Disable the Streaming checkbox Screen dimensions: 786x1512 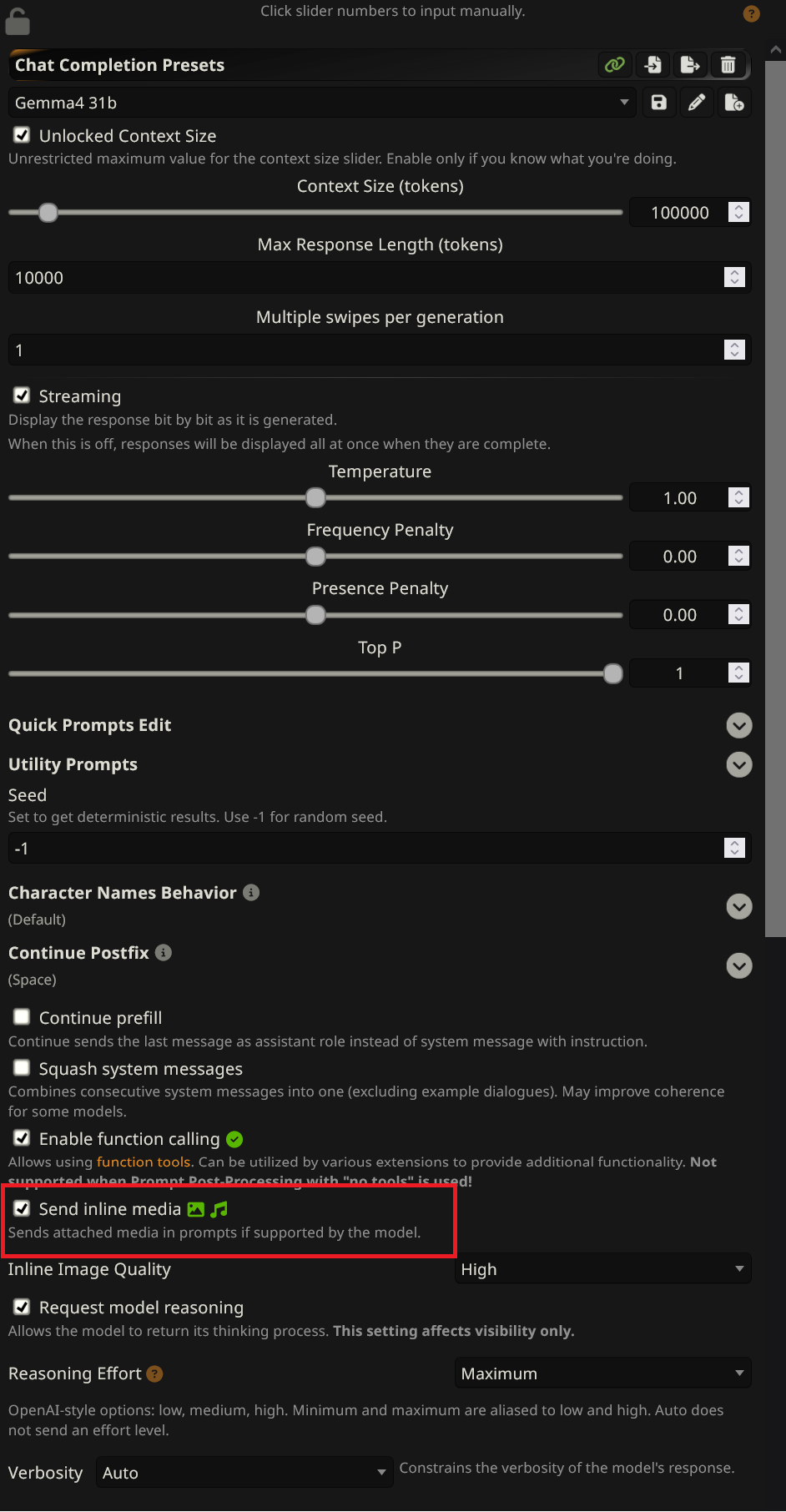tap(23, 396)
